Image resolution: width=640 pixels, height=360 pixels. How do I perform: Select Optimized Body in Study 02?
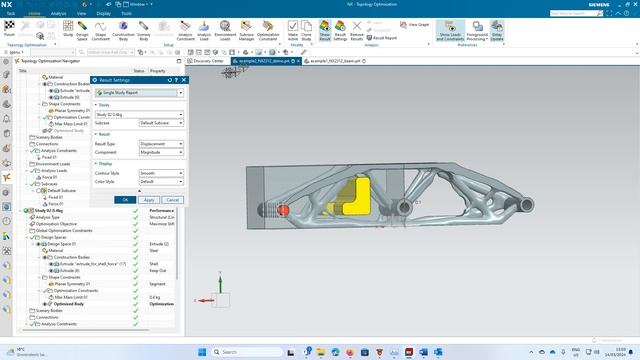click(69, 304)
